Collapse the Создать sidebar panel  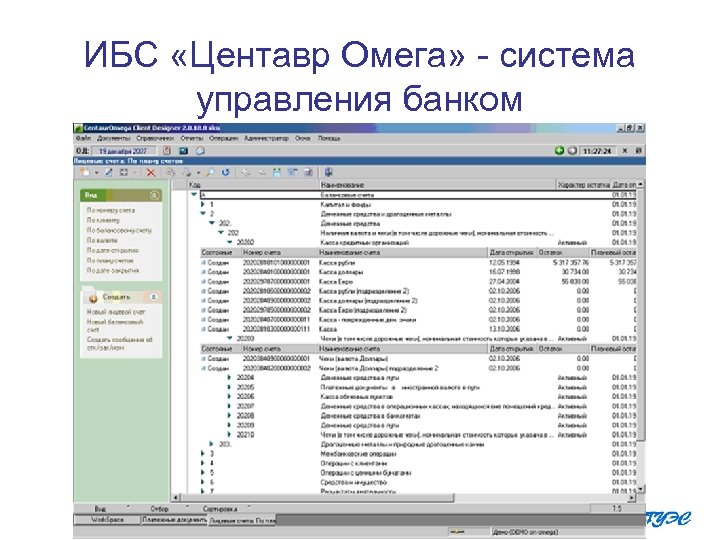pos(154,298)
